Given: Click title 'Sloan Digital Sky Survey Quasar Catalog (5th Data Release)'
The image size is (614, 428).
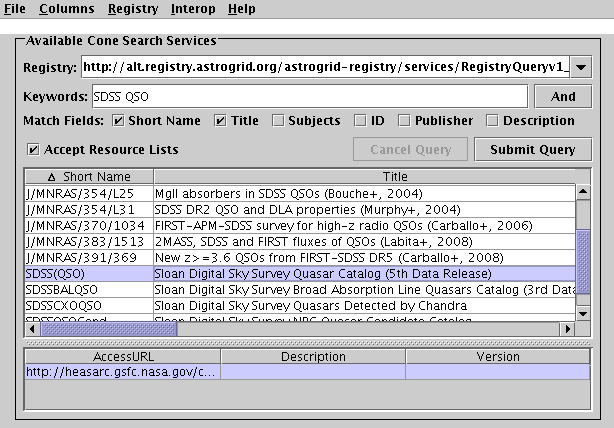Looking at the screenshot, I should tap(323, 274).
